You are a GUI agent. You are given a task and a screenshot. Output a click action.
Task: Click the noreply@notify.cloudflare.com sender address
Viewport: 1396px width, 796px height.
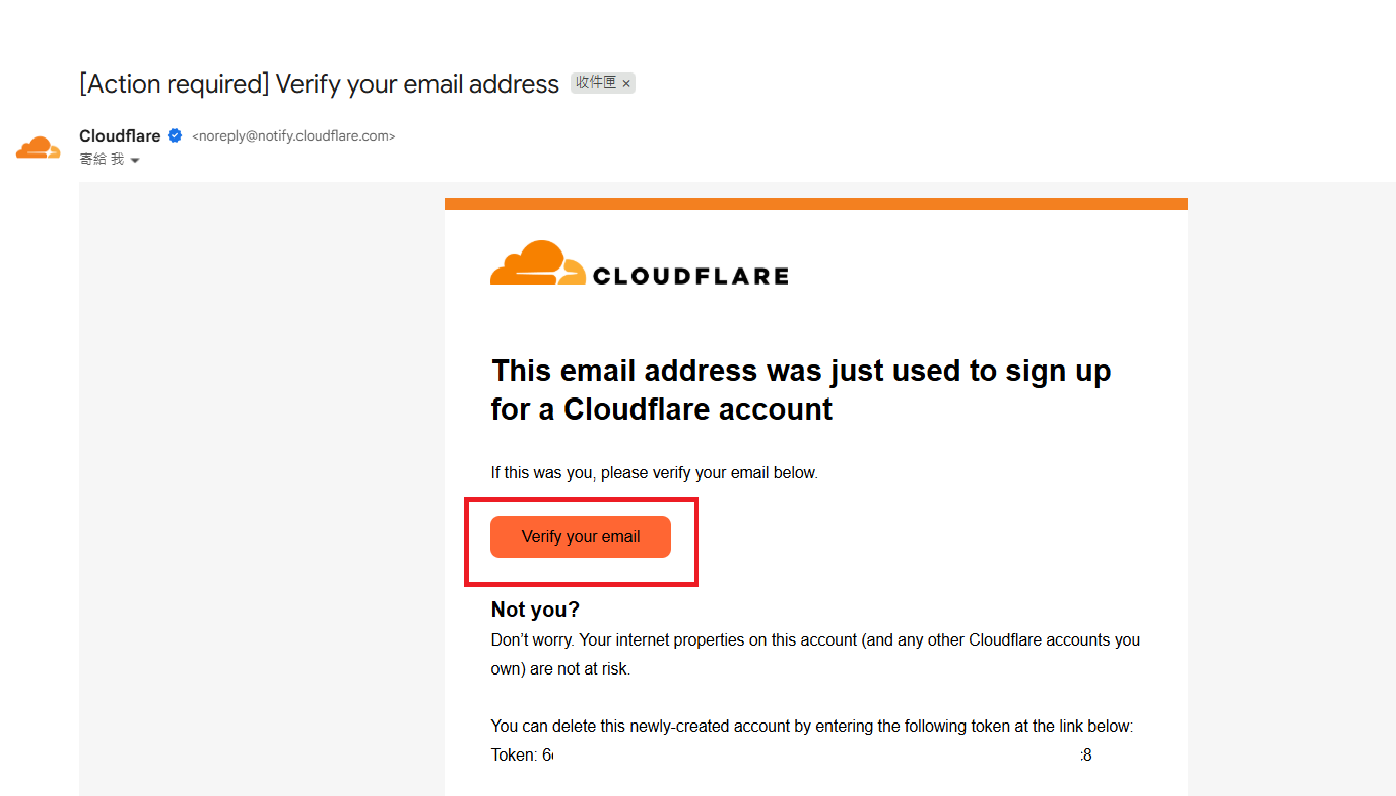tap(293, 137)
